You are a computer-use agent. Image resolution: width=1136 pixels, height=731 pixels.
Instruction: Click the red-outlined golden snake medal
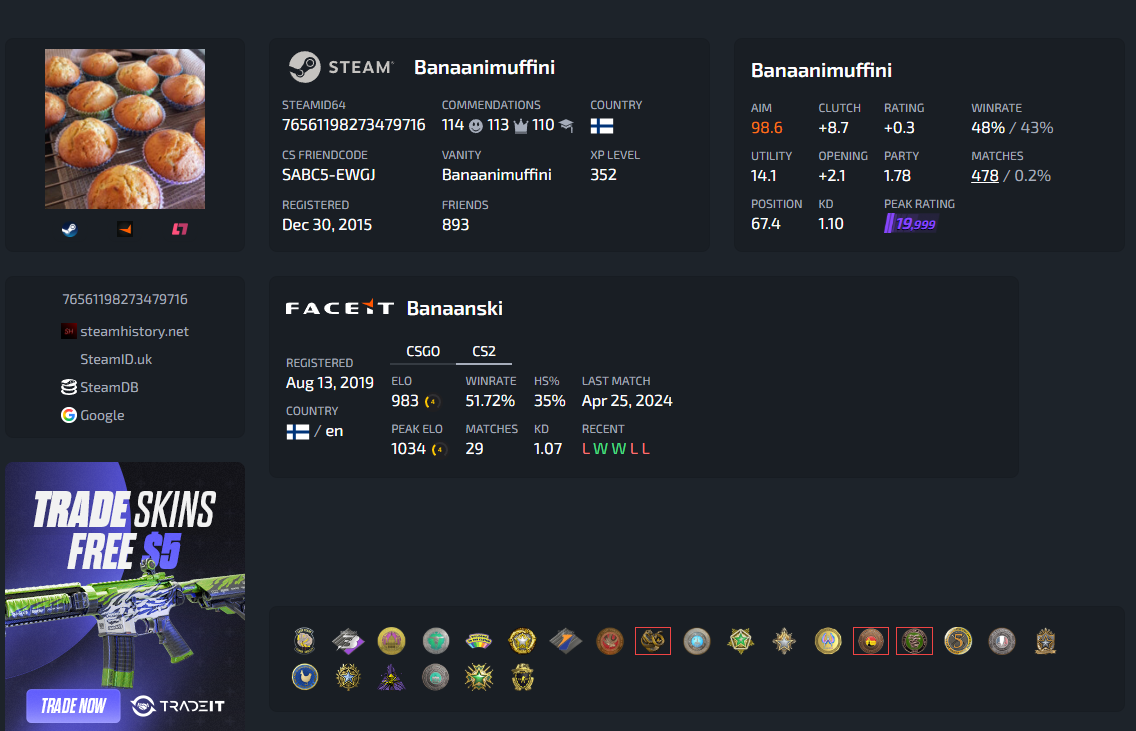(653, 641)
